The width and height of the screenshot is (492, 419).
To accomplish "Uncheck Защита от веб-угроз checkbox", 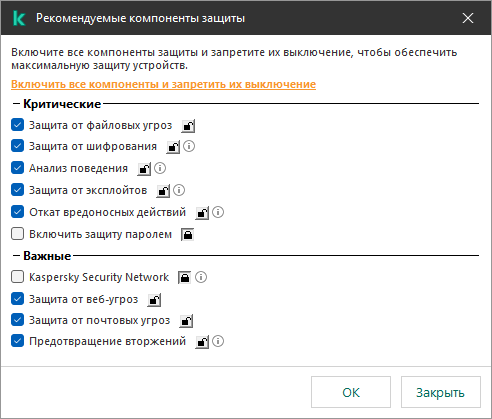I will point(17,299).
